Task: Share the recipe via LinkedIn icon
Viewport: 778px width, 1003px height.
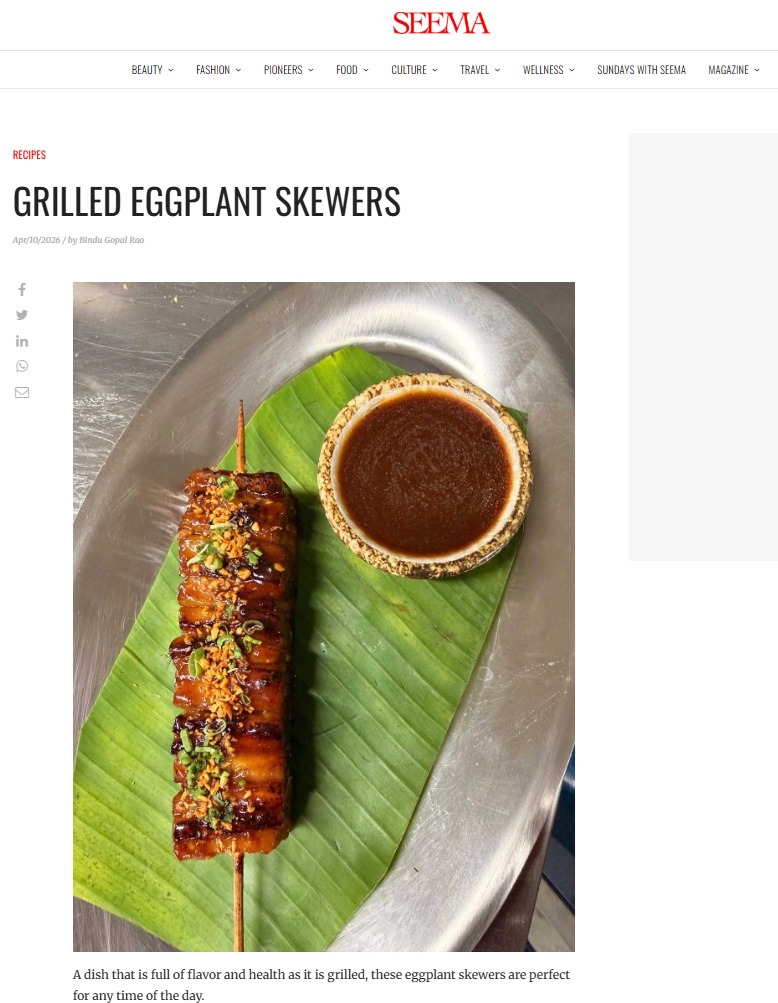Action: [x=22, y=341]
